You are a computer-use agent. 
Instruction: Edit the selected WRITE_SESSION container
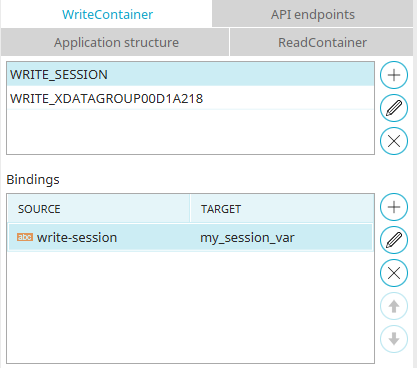394,108
